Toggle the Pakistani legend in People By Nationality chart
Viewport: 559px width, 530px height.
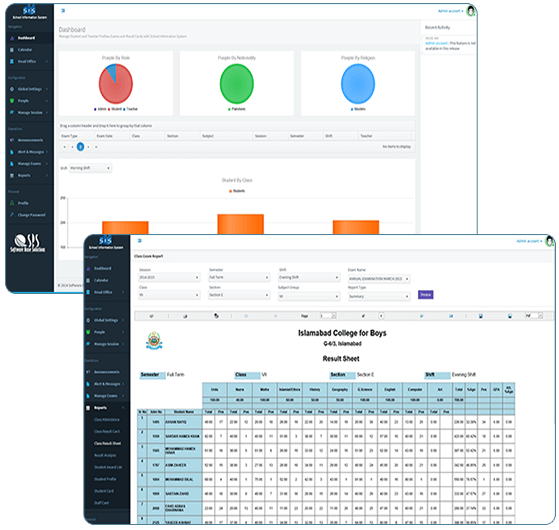pos(237,109)
